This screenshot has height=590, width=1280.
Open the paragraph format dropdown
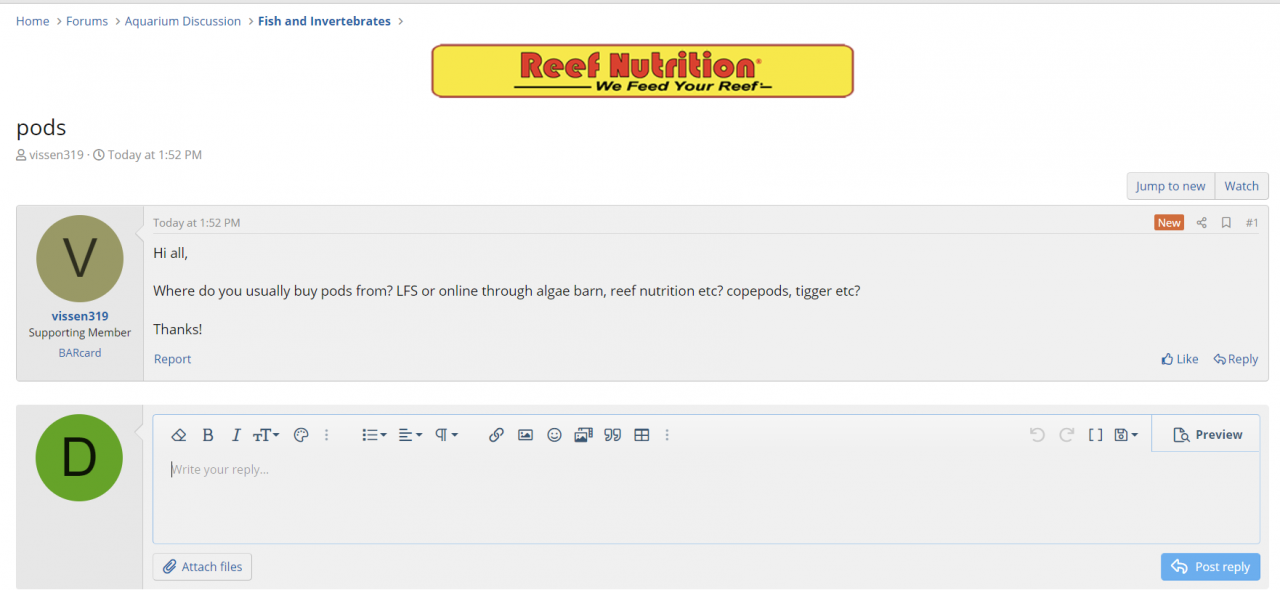click(x=446, y=435)
